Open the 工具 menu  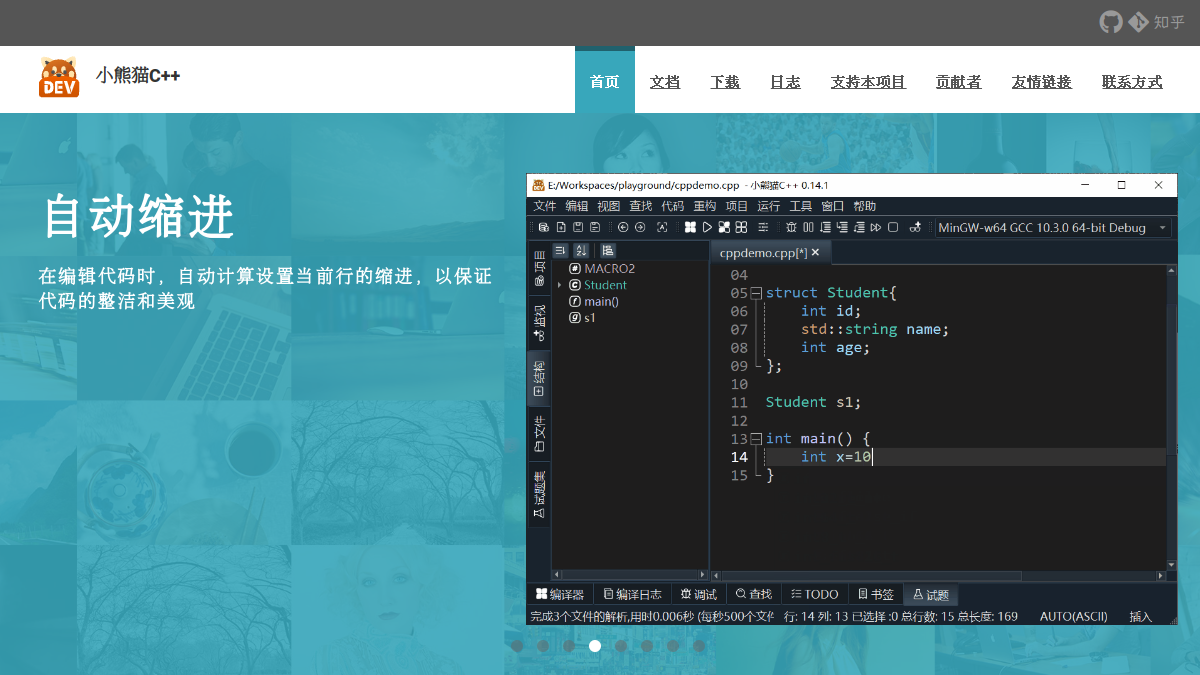[801, 206]
